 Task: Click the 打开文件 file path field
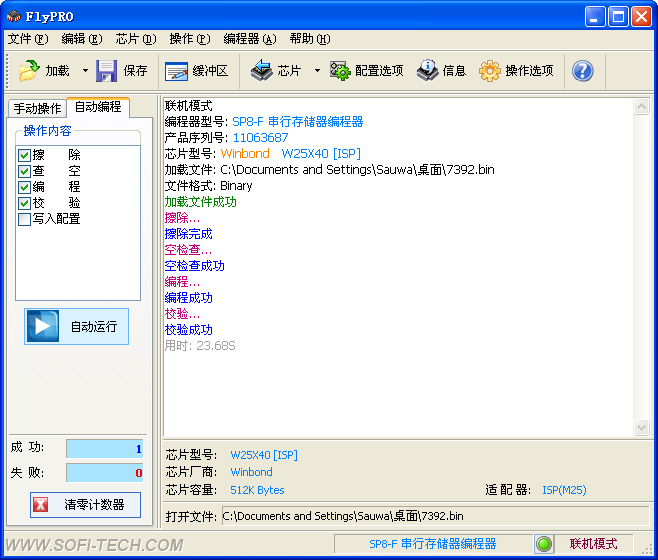pyautogui.click(x=433, y=516)
